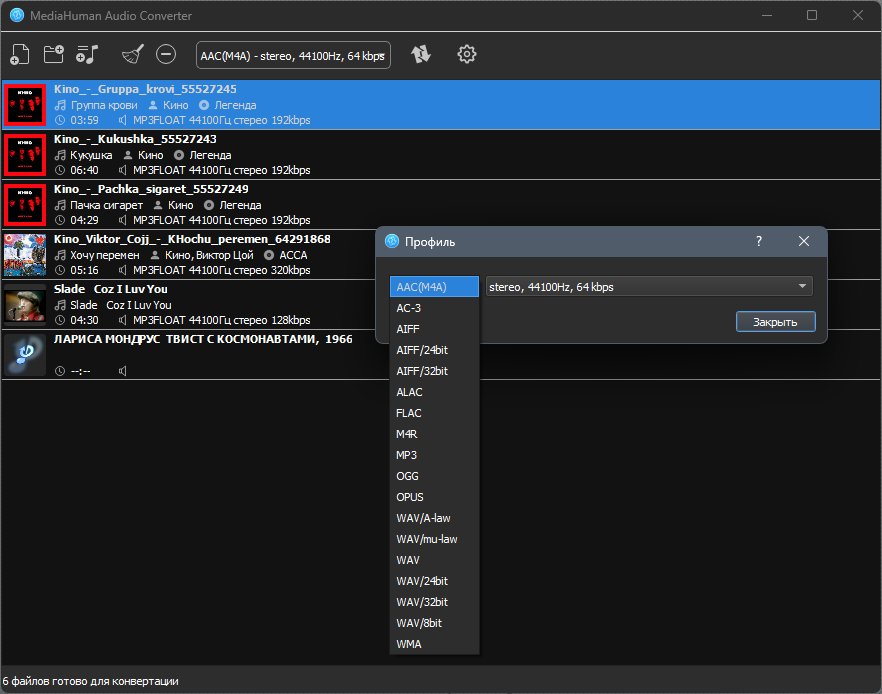
Task: Open the output format button in toolbar
Action: click(x=293, y=56)
